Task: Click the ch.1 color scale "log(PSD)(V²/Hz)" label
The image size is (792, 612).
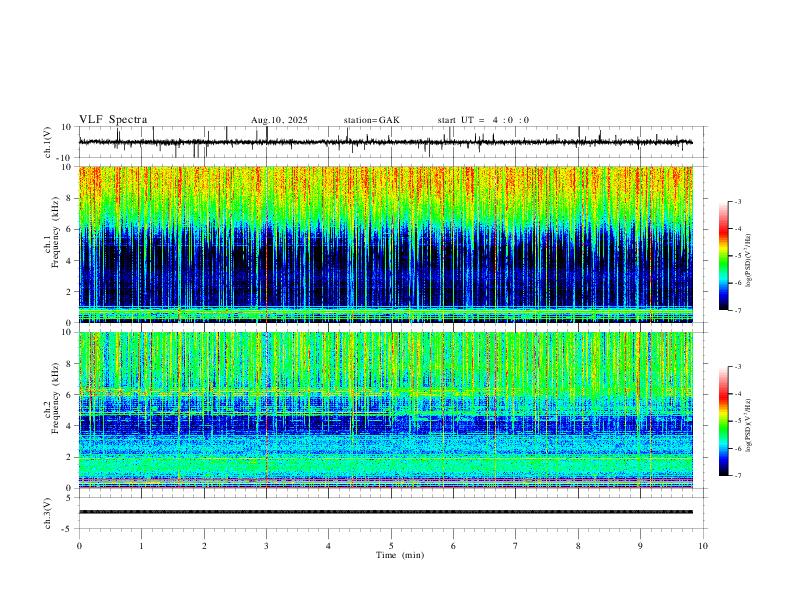Action: pos(749,261)
